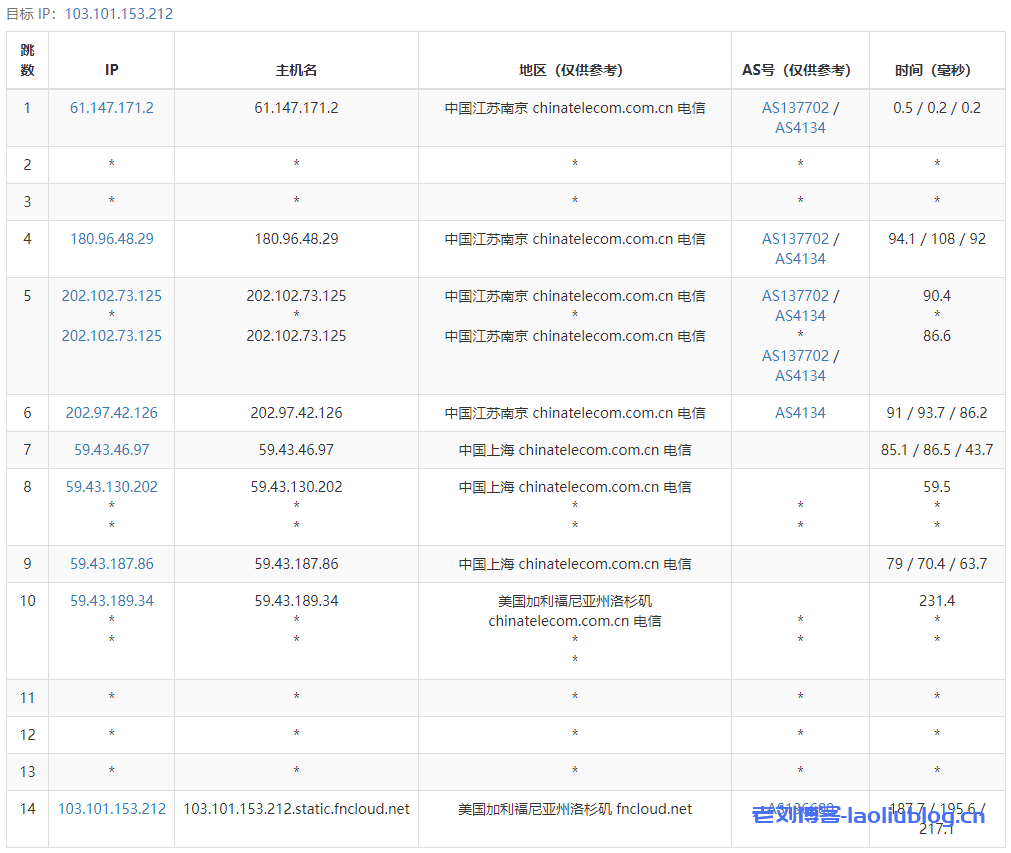Open first 202.102.73.125 IP link in hop 5
Screen dimensions: 1011x853
click(111, 296)
